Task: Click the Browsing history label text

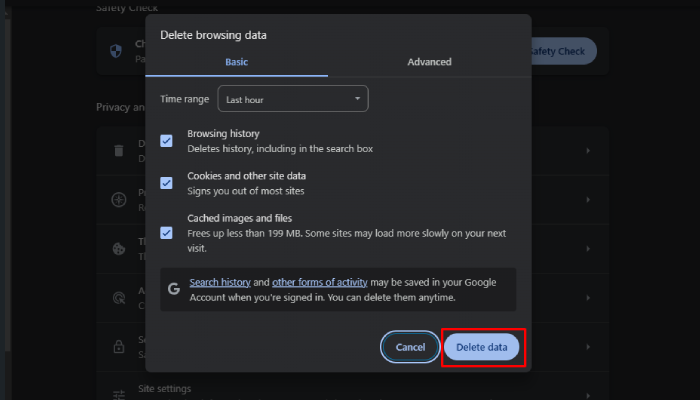Action: tap(223, 133)
